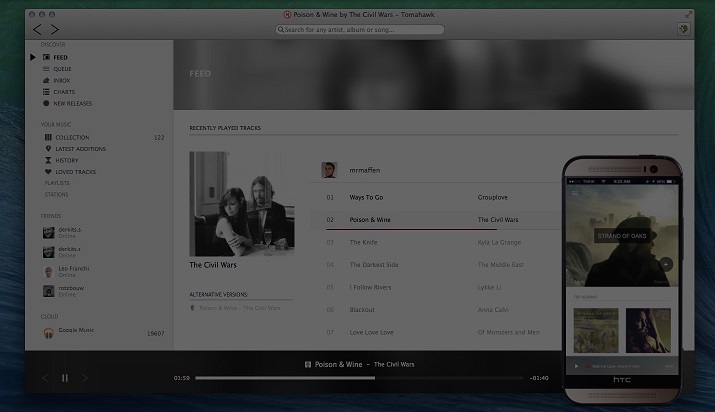The image size is (715, 412).
Task: Select track Love Love Love
Action: coord(371,333)
